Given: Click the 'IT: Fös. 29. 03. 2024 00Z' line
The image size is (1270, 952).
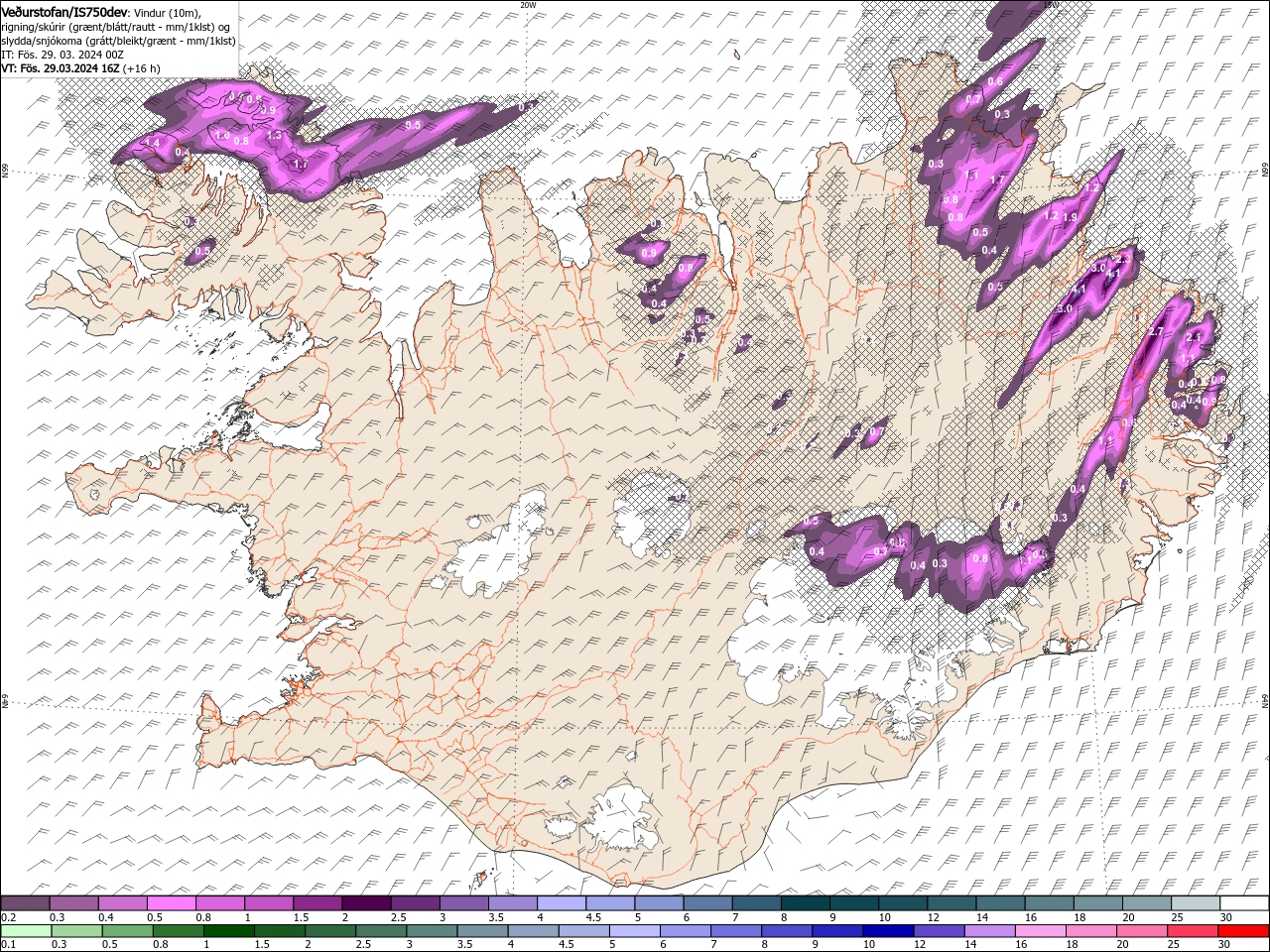Looking at the screenshot, I should click(63, 54).
